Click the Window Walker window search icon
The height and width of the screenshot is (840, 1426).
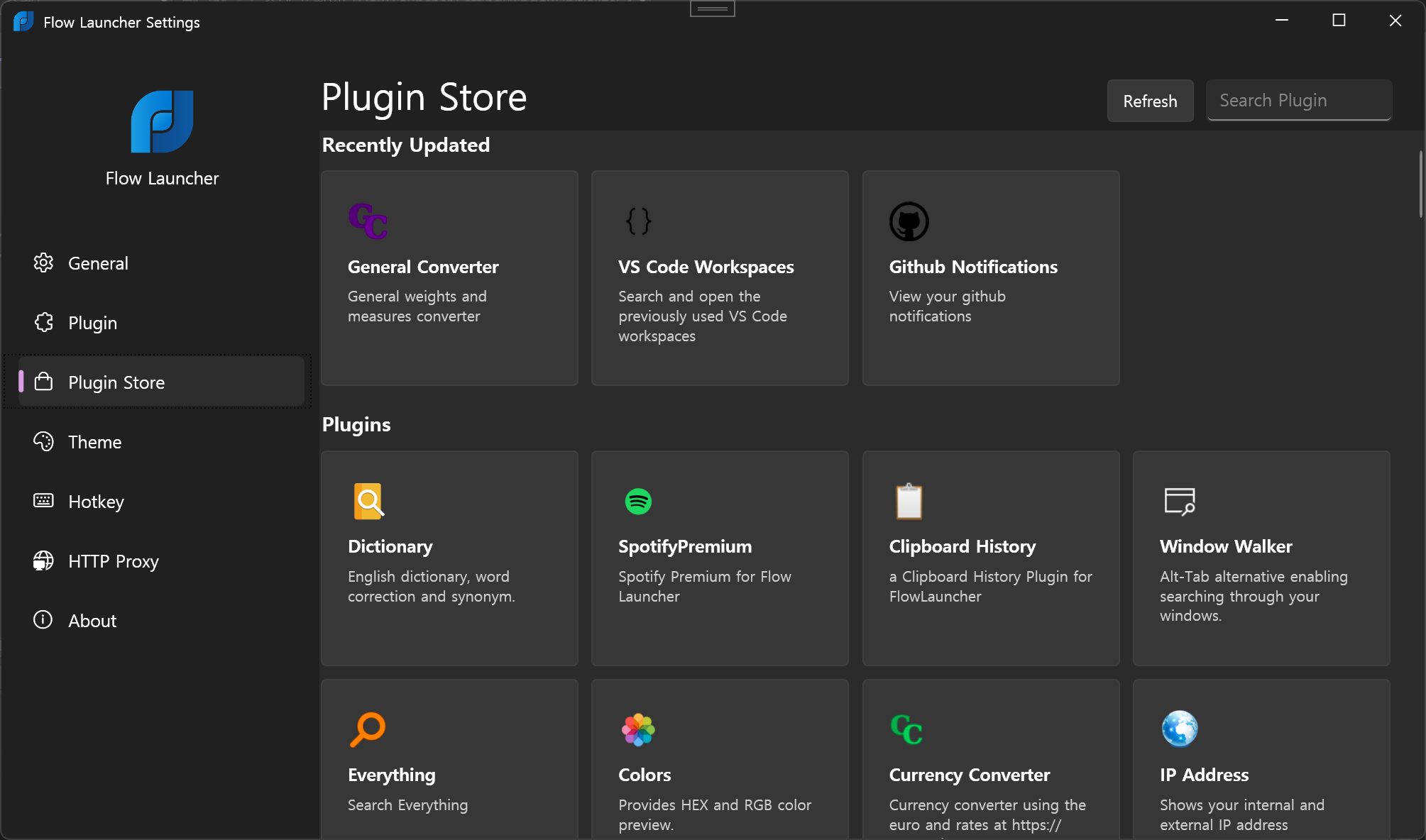pyautogui.click(x=1179, y=502)
